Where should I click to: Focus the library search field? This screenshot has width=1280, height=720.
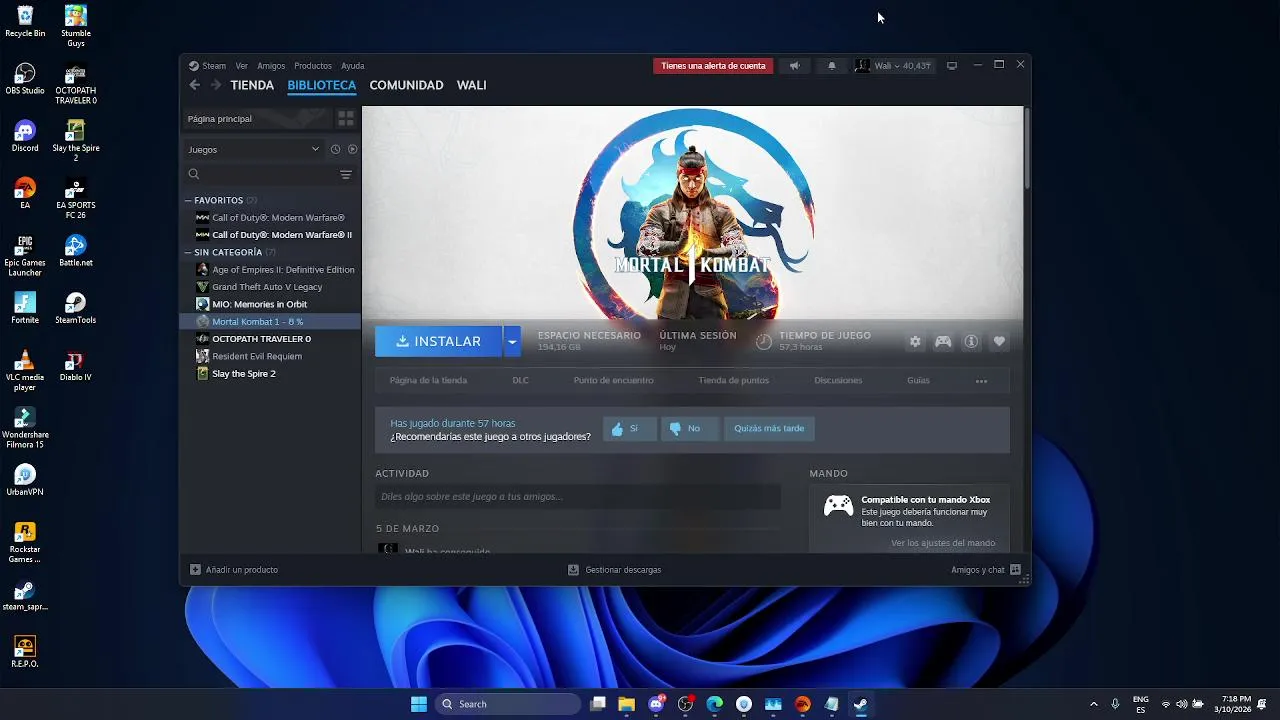tap(262, 174)
